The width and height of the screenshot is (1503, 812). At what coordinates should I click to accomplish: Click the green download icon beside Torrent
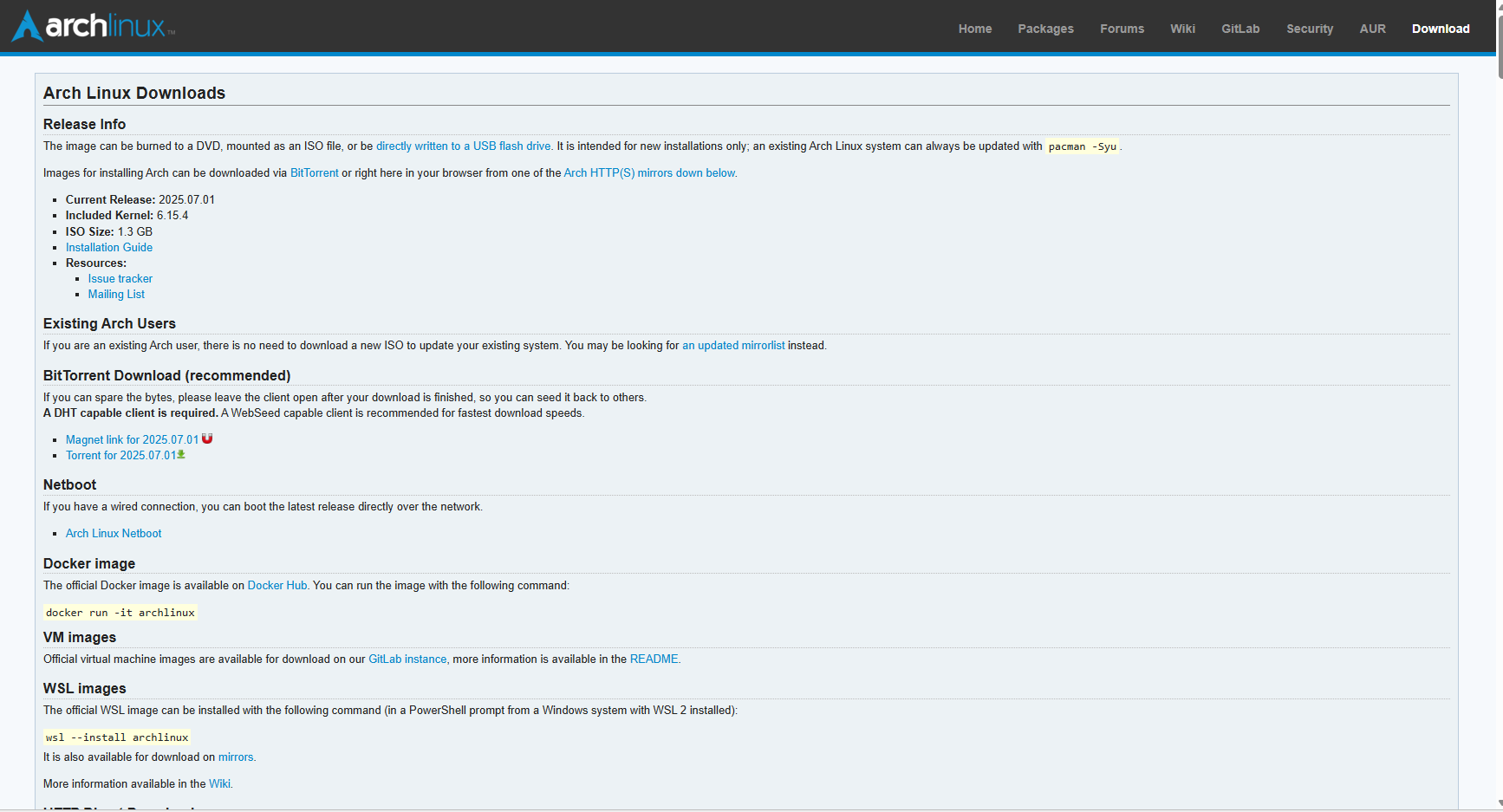tap(181, 454)
